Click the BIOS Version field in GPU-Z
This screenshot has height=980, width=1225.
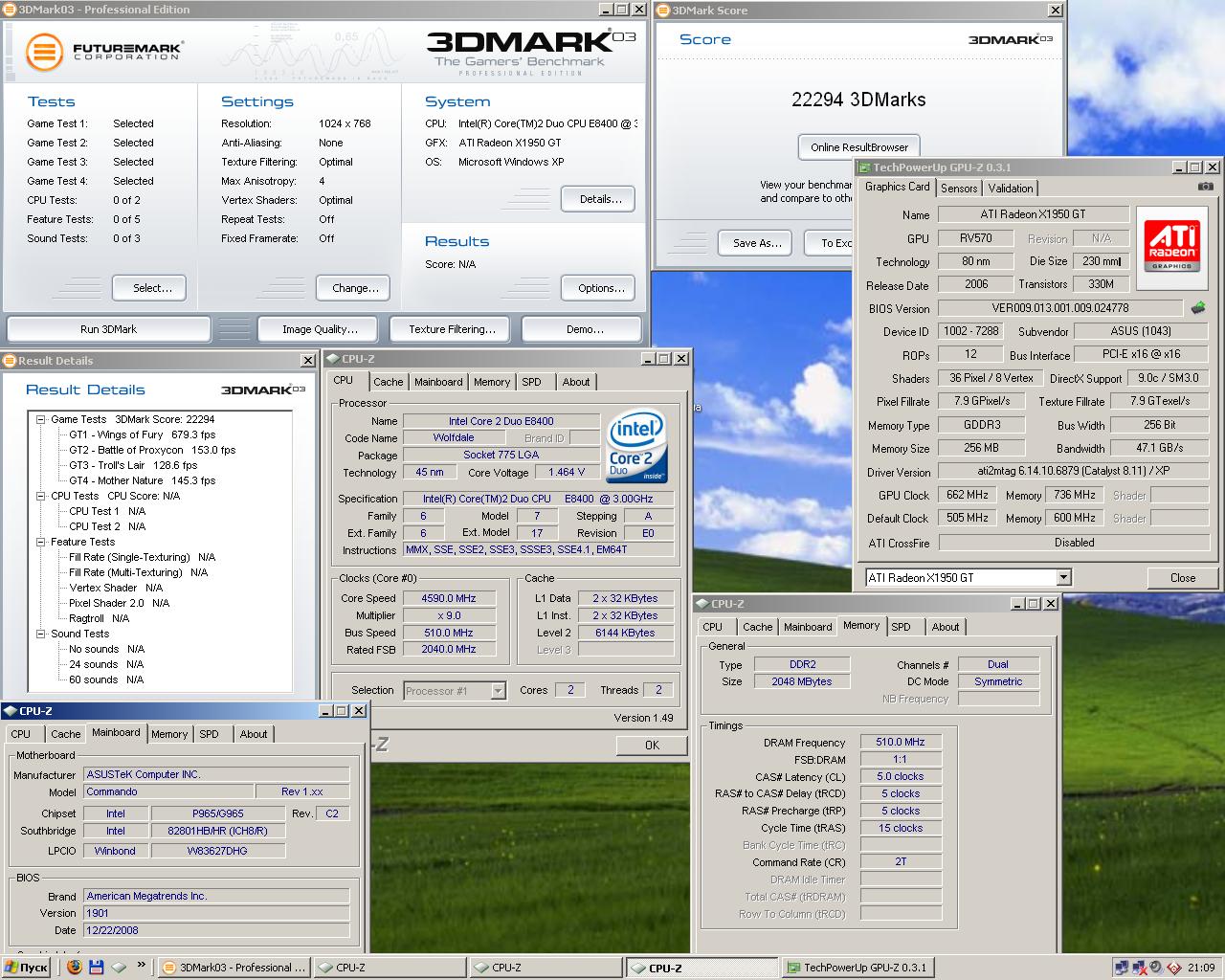coord(1060,308)
